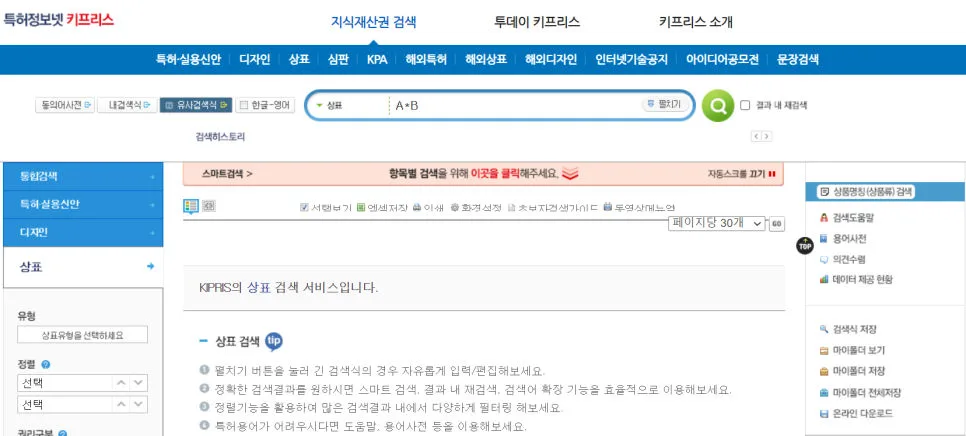The width and height of the screenshot is (966, 436).
Task: Open 데이터 제공 현황 chart link
Action: (856, 279)
